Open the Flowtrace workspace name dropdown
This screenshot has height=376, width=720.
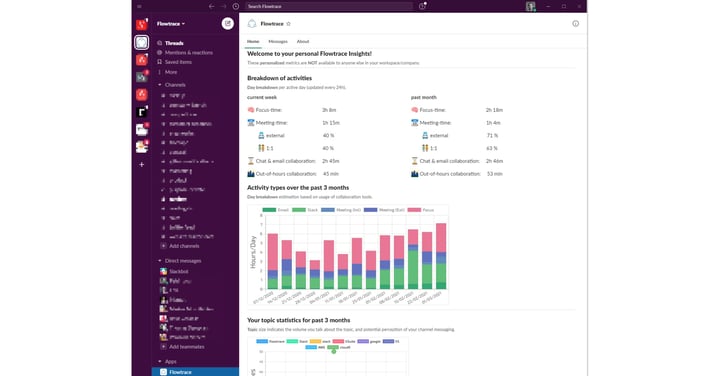pyautogui.click(x=171, y=23)
